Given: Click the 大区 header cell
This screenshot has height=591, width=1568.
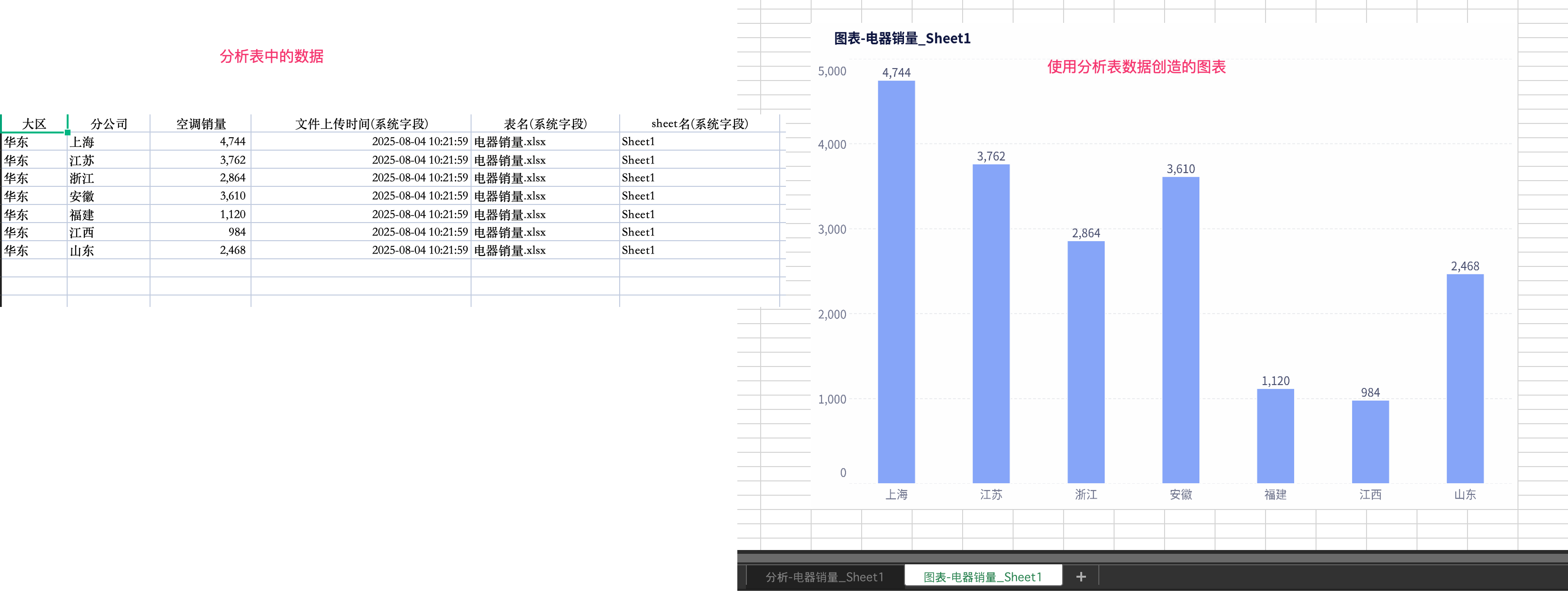Looking at the screenshot, I should pyautogui.click(x=34, y=124).
